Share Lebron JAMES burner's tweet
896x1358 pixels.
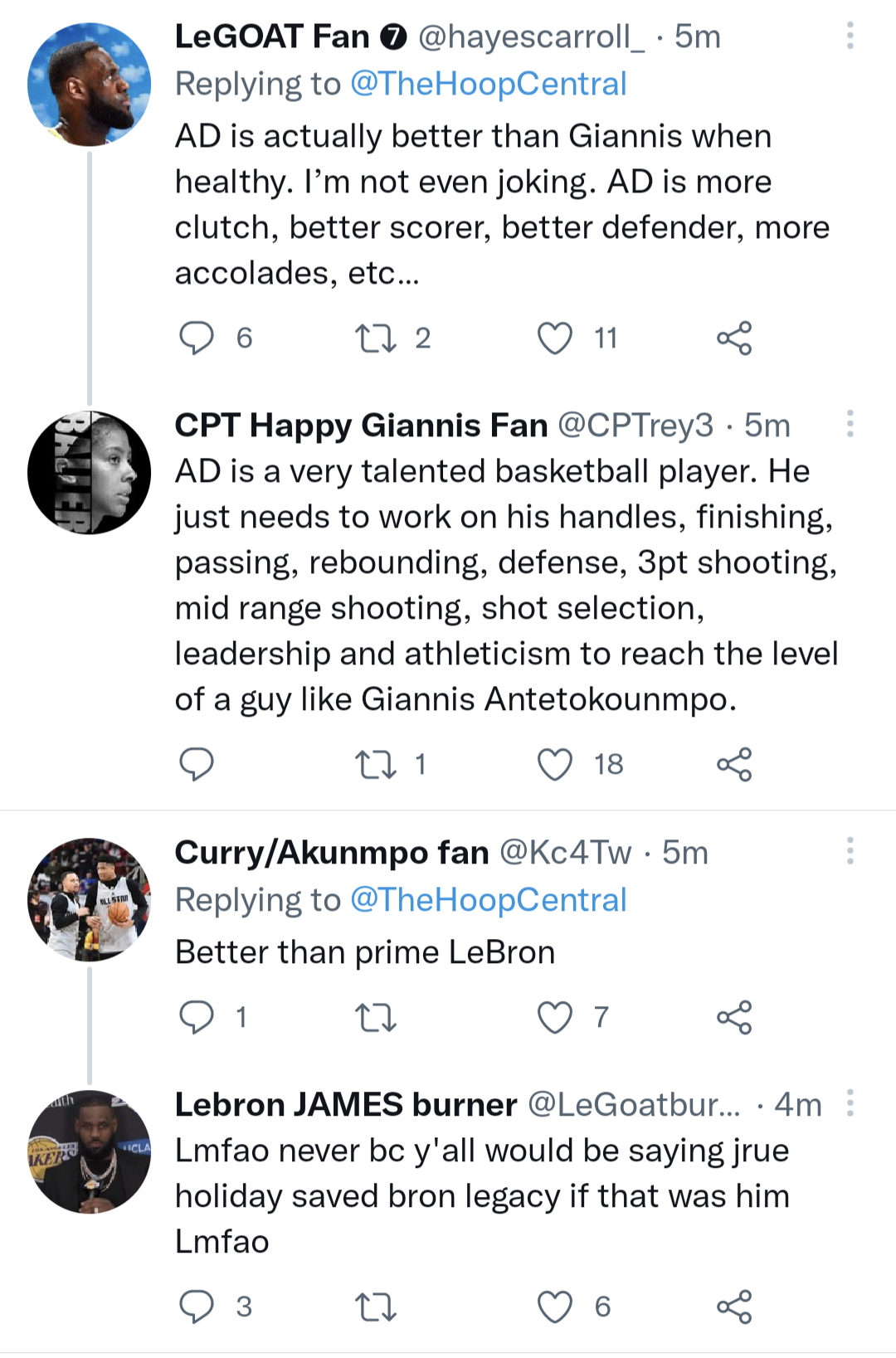coord(734,1307)
